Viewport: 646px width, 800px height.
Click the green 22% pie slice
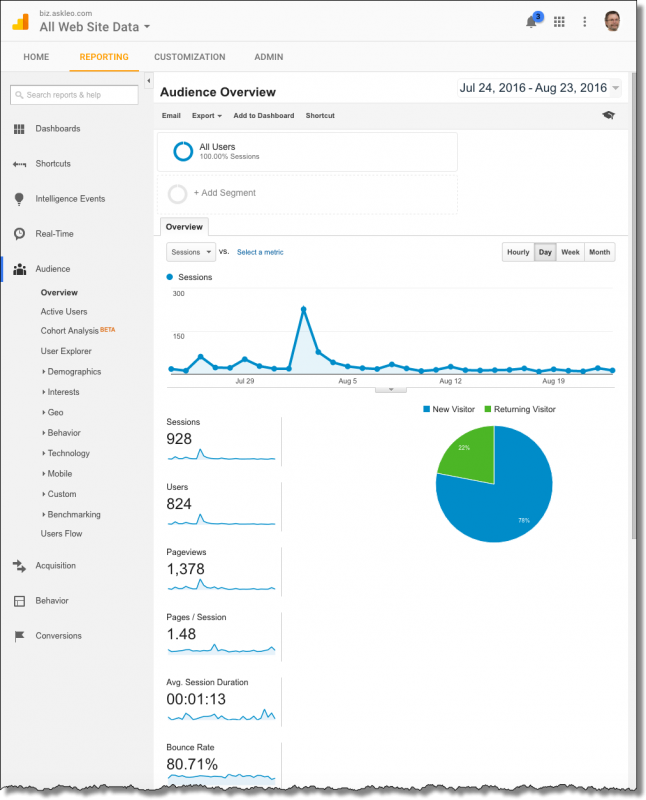472,457
